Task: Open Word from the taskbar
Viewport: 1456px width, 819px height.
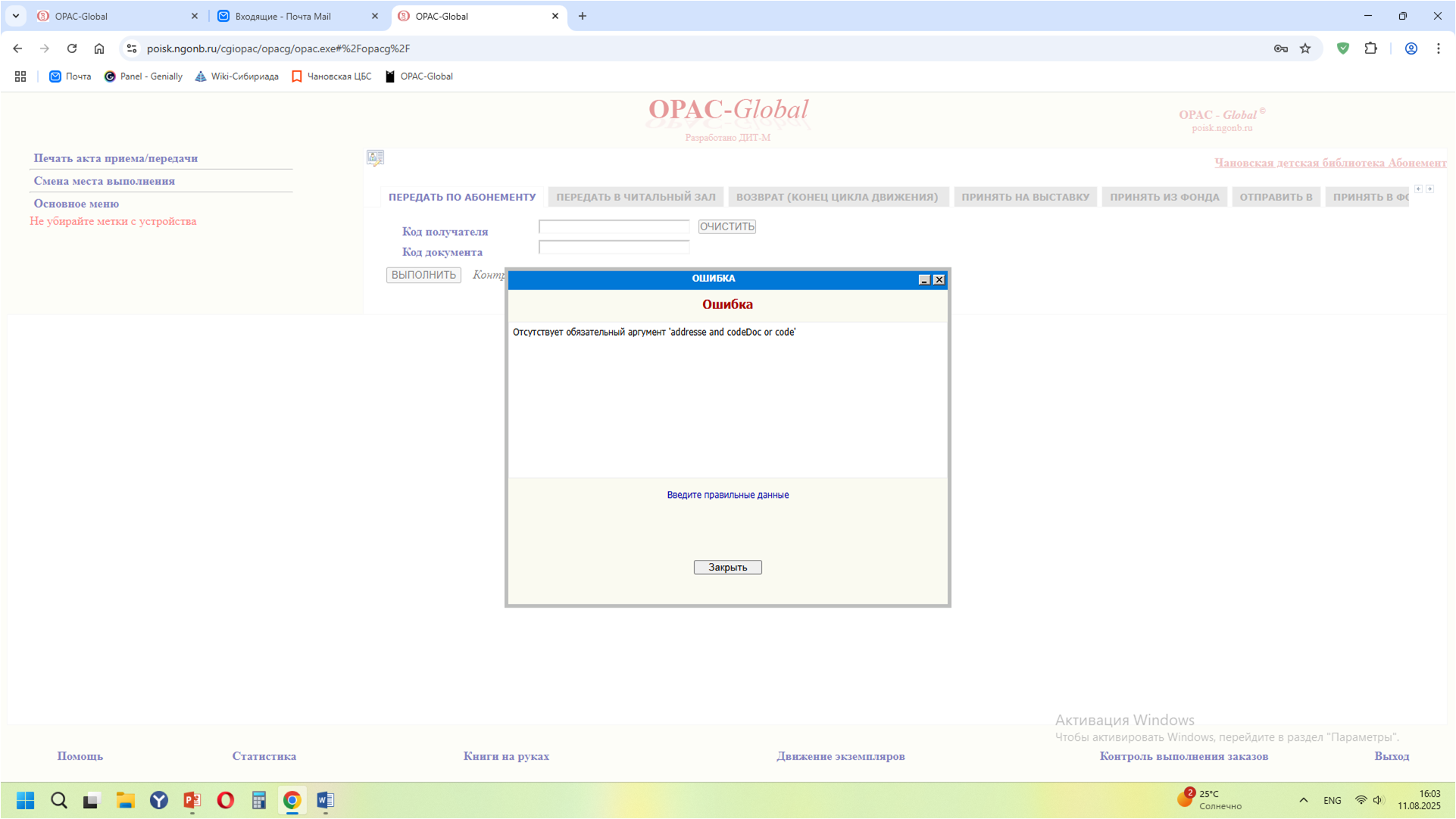Action: tap(326, 800)
